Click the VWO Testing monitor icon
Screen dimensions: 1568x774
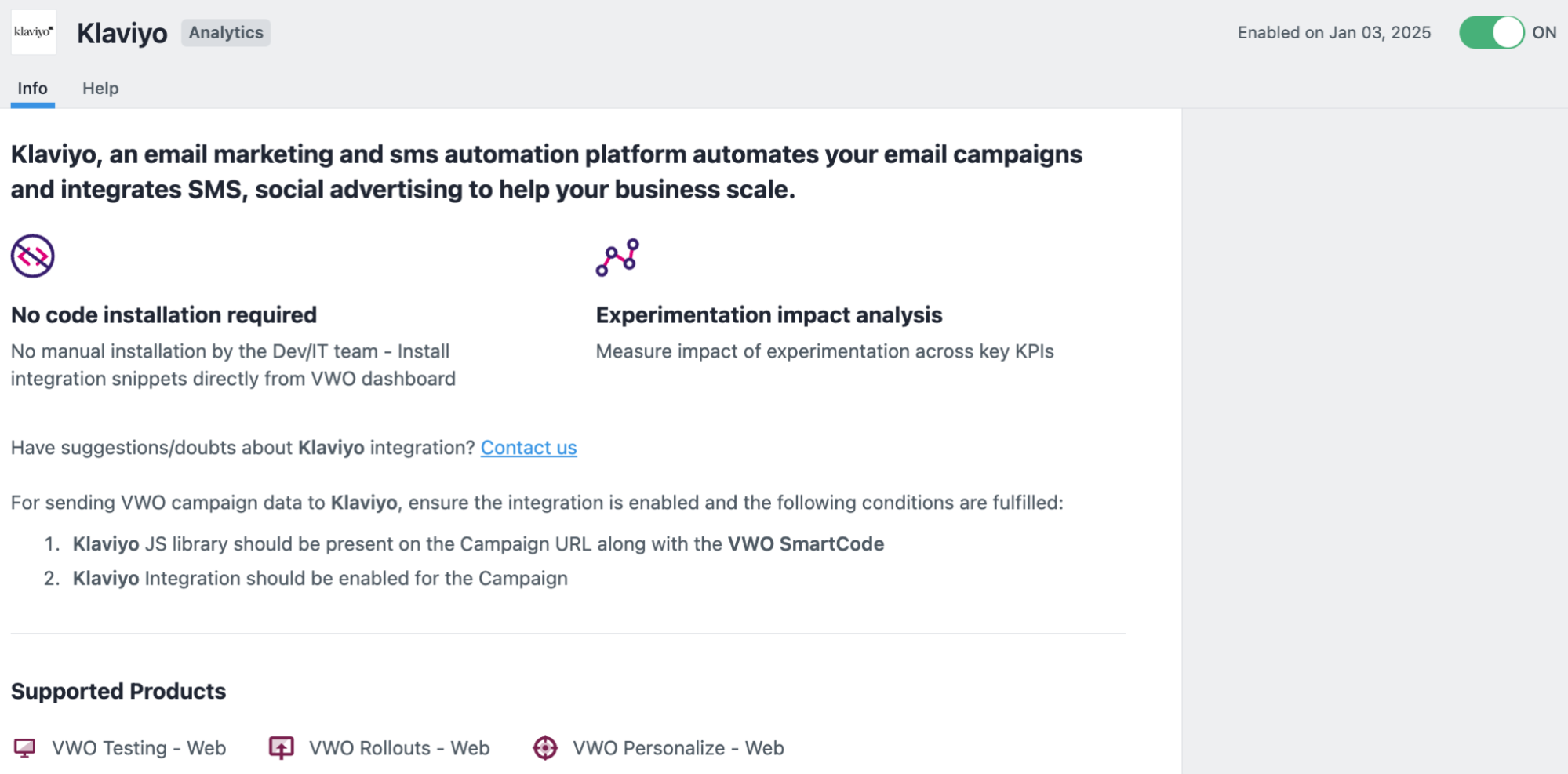[x=25, y=748]
